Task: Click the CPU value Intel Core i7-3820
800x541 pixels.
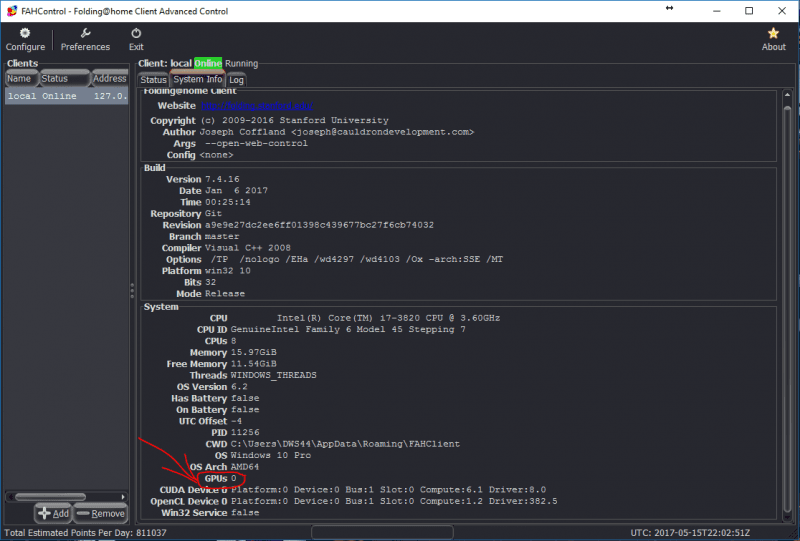Action: click(x=388, y=318)
